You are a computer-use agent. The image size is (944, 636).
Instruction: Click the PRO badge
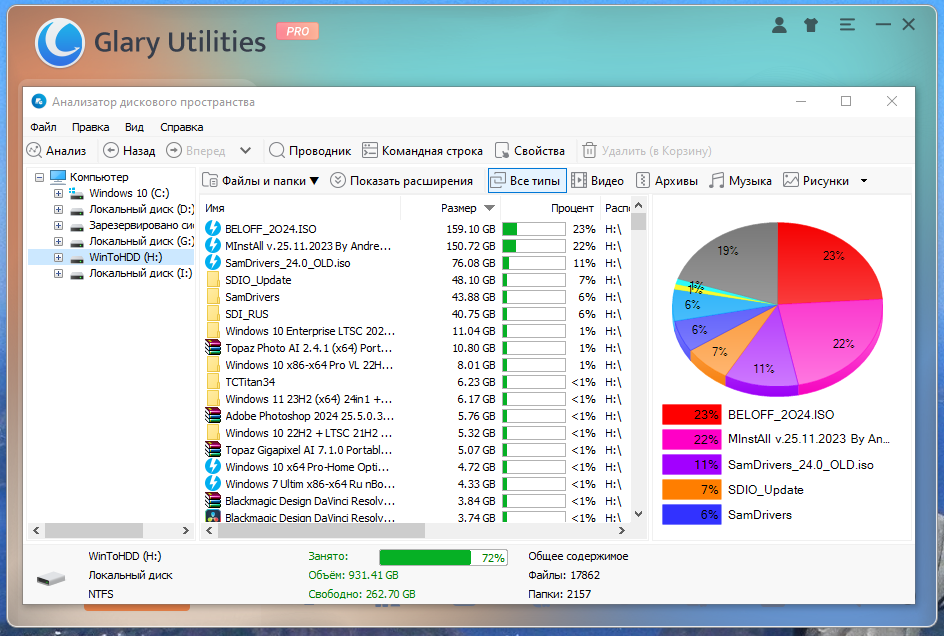297,31
